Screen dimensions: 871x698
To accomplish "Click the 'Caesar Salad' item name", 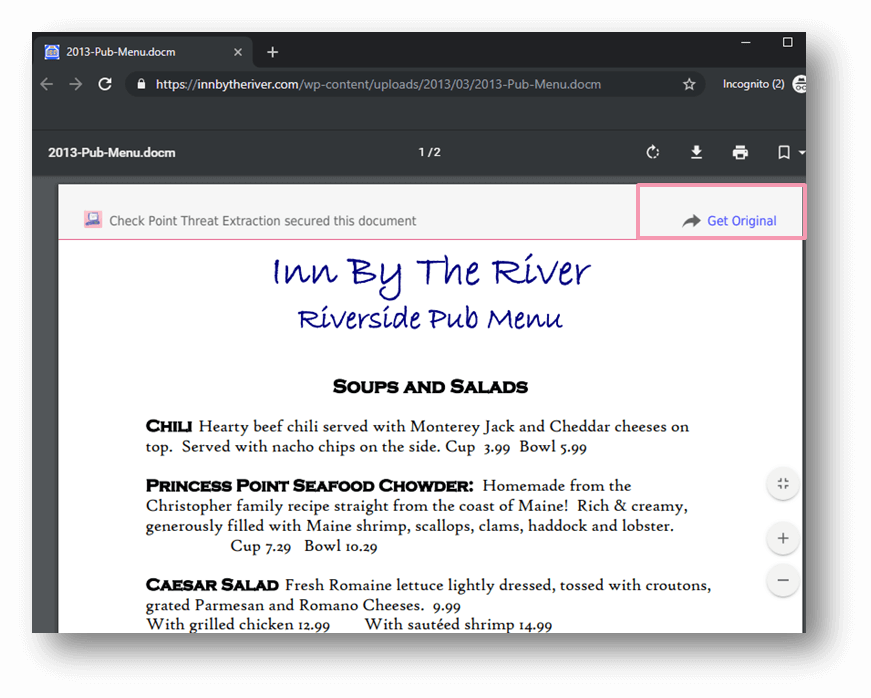I will (x=212, y=585).
